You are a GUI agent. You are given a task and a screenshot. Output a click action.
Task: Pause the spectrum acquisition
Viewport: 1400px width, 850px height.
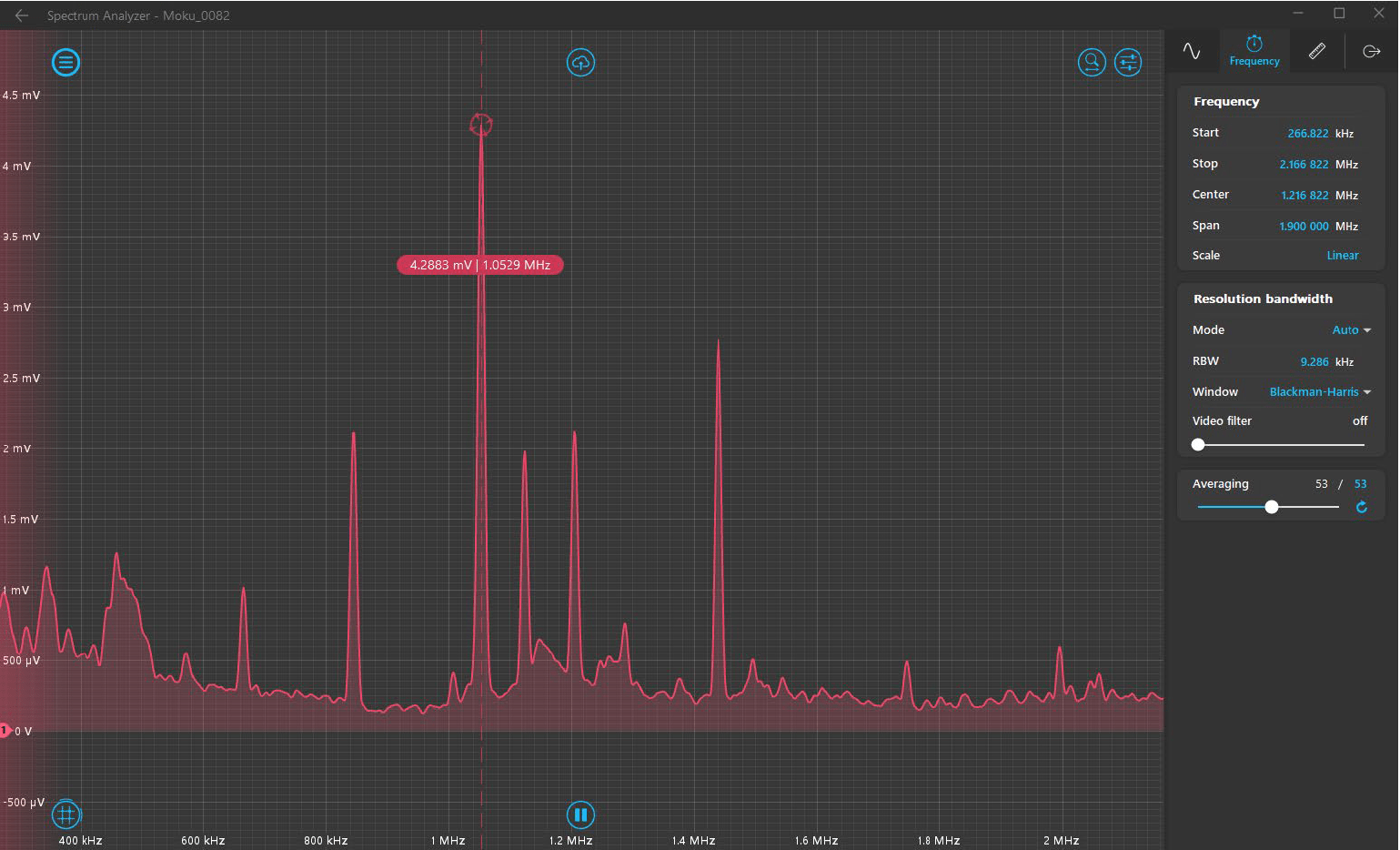tap(581, 815)
